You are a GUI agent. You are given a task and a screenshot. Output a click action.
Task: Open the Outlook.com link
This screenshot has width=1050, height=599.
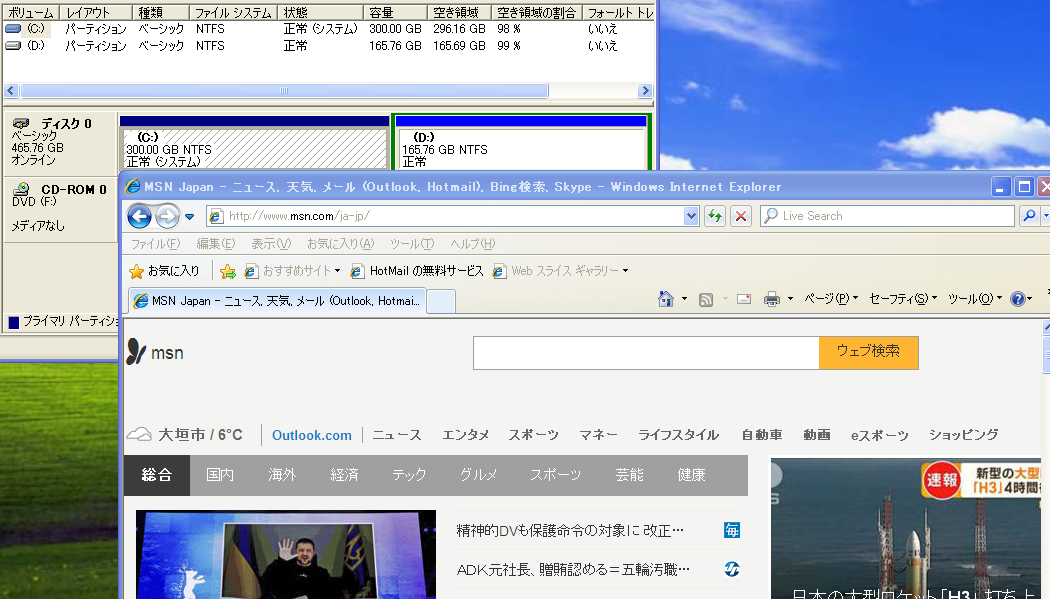pyautogui.click(x=311, y=435)
